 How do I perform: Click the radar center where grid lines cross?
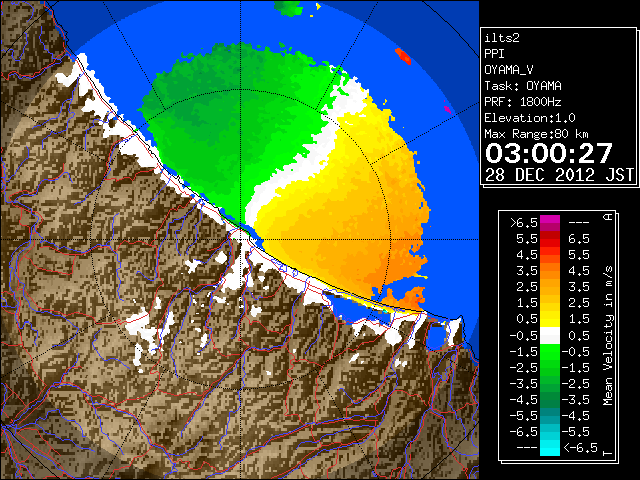[x=241, y=239]
